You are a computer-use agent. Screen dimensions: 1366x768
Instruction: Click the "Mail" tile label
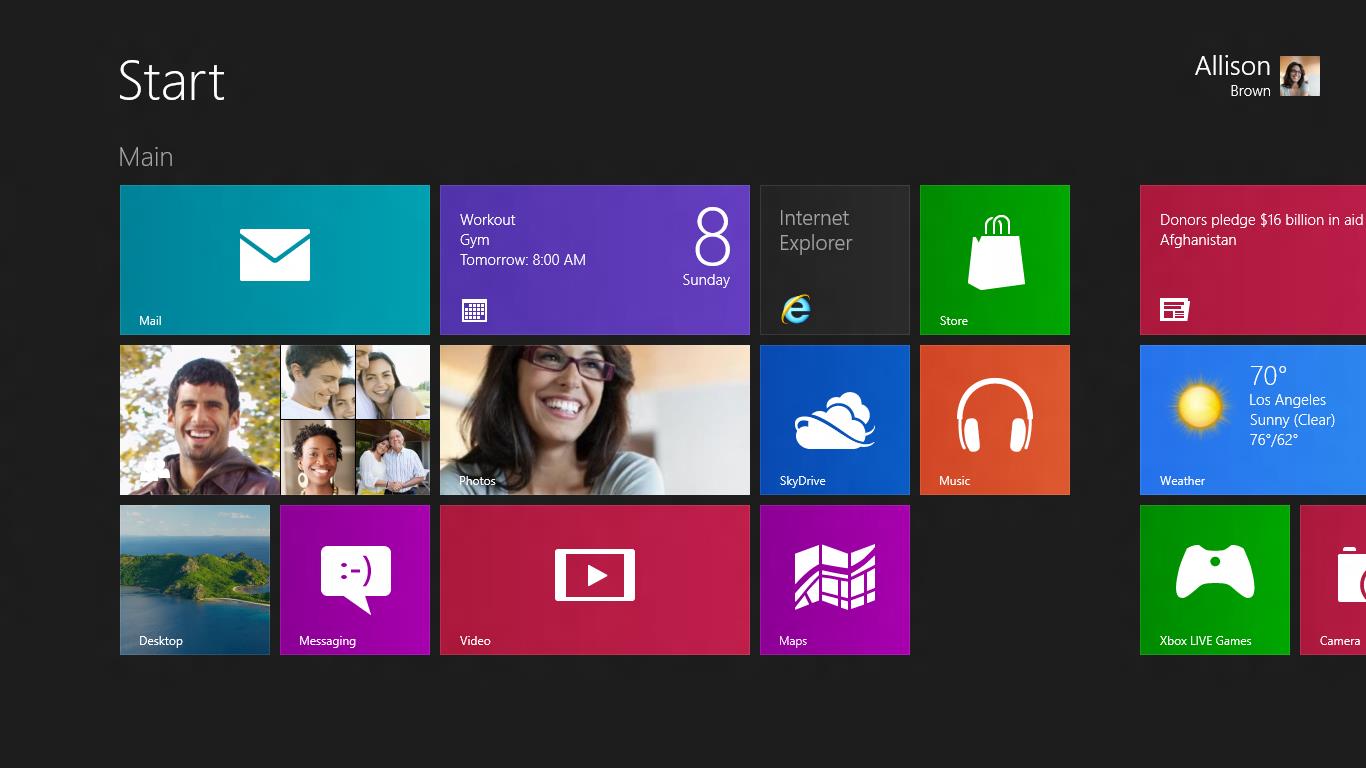(150, 321)
